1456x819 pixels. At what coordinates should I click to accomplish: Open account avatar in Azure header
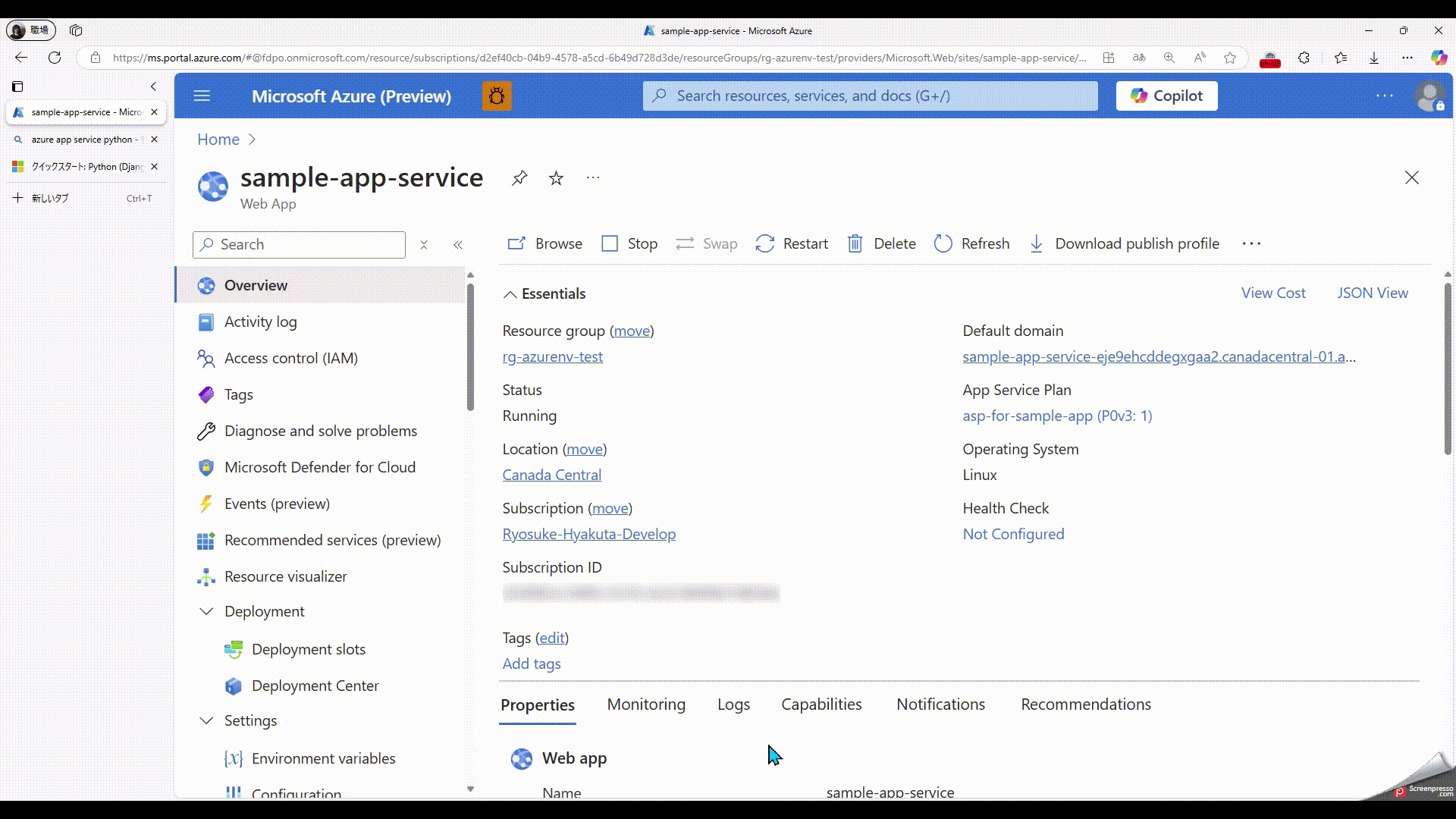1430,96
